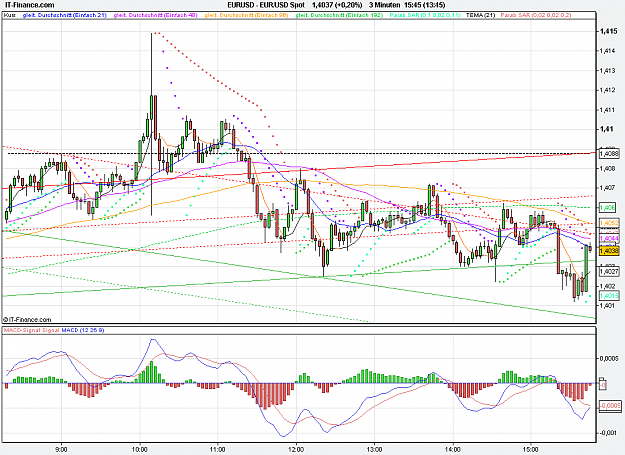Click the 'EURUSD - EUR/USD Spot' chart title
Screen dimensions: 625x455
point(266,5)
